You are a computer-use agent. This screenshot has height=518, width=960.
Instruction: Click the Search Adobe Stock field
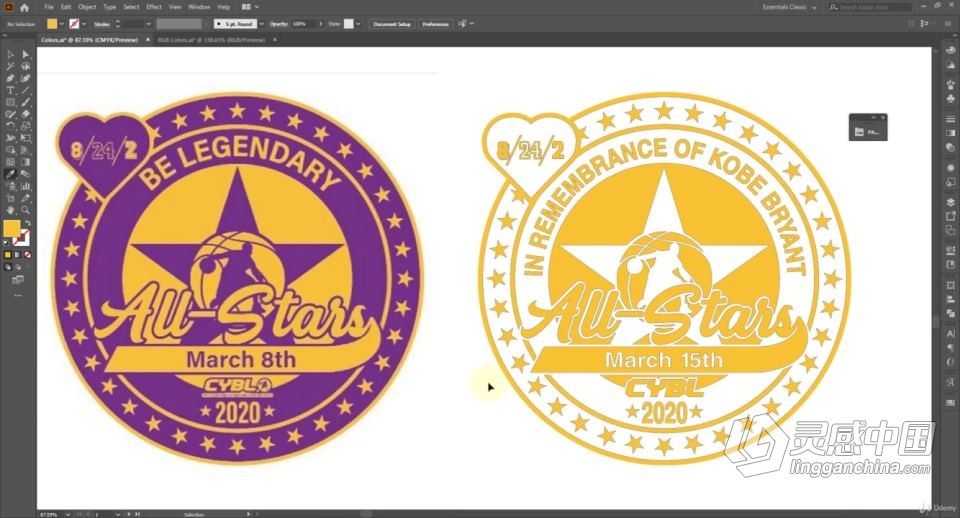pos(871,7)
